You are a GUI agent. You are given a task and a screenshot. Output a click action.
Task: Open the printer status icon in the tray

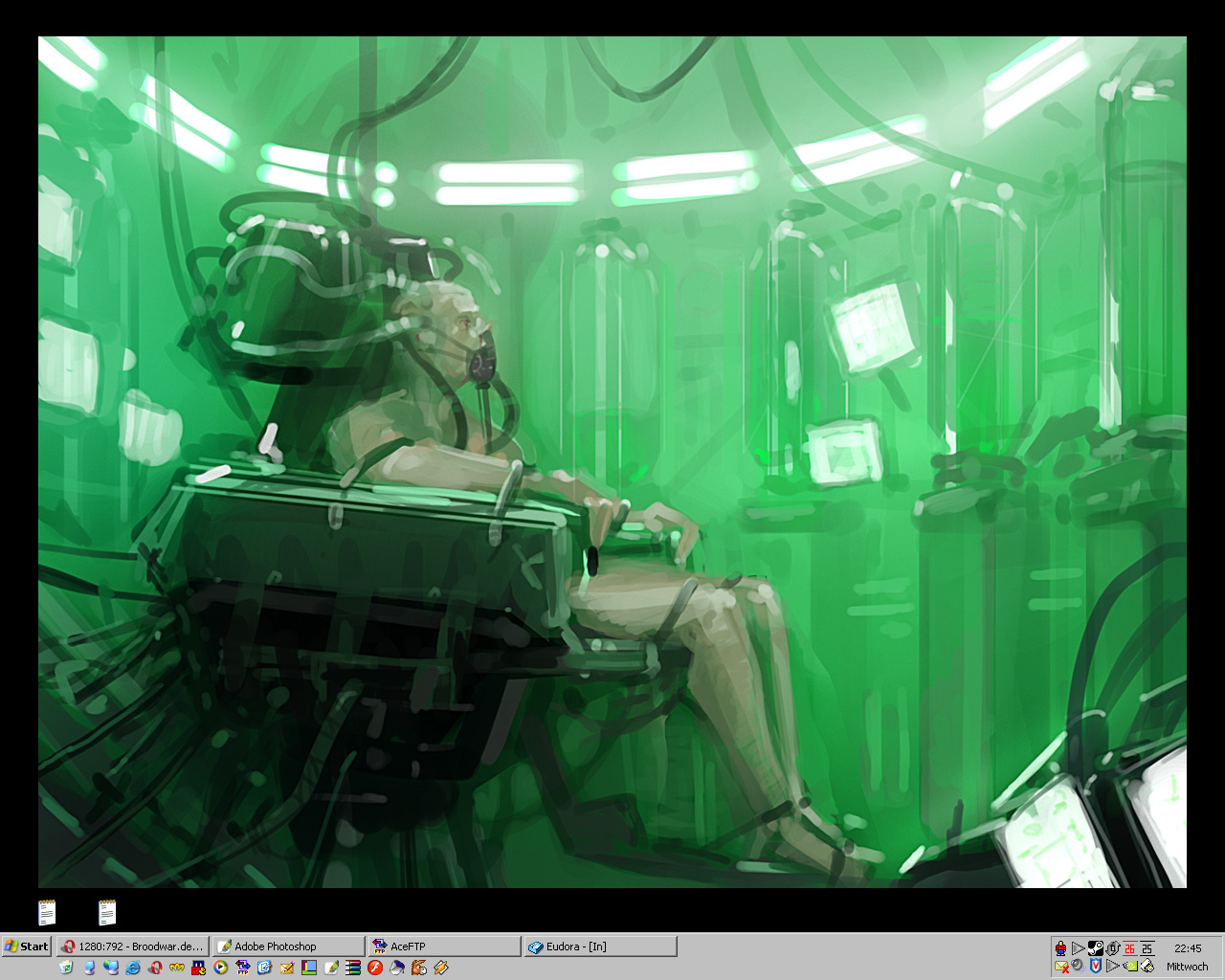[1147, 967]
